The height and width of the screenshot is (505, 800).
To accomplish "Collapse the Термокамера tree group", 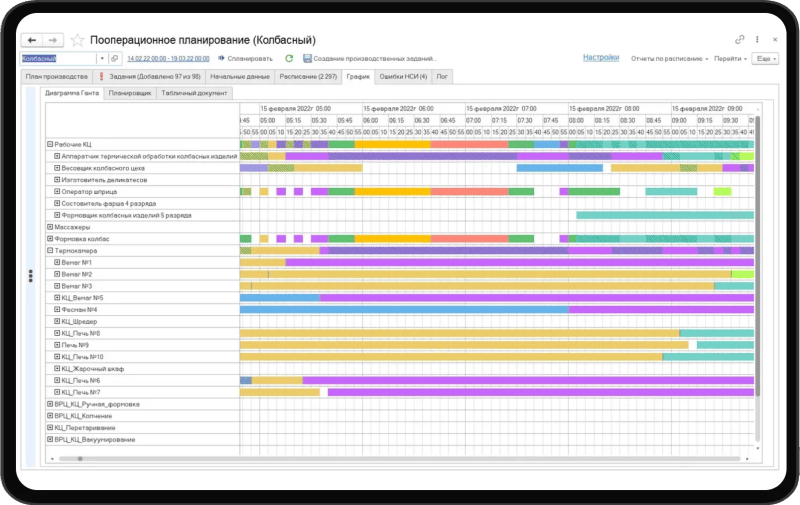I will 50,250.
